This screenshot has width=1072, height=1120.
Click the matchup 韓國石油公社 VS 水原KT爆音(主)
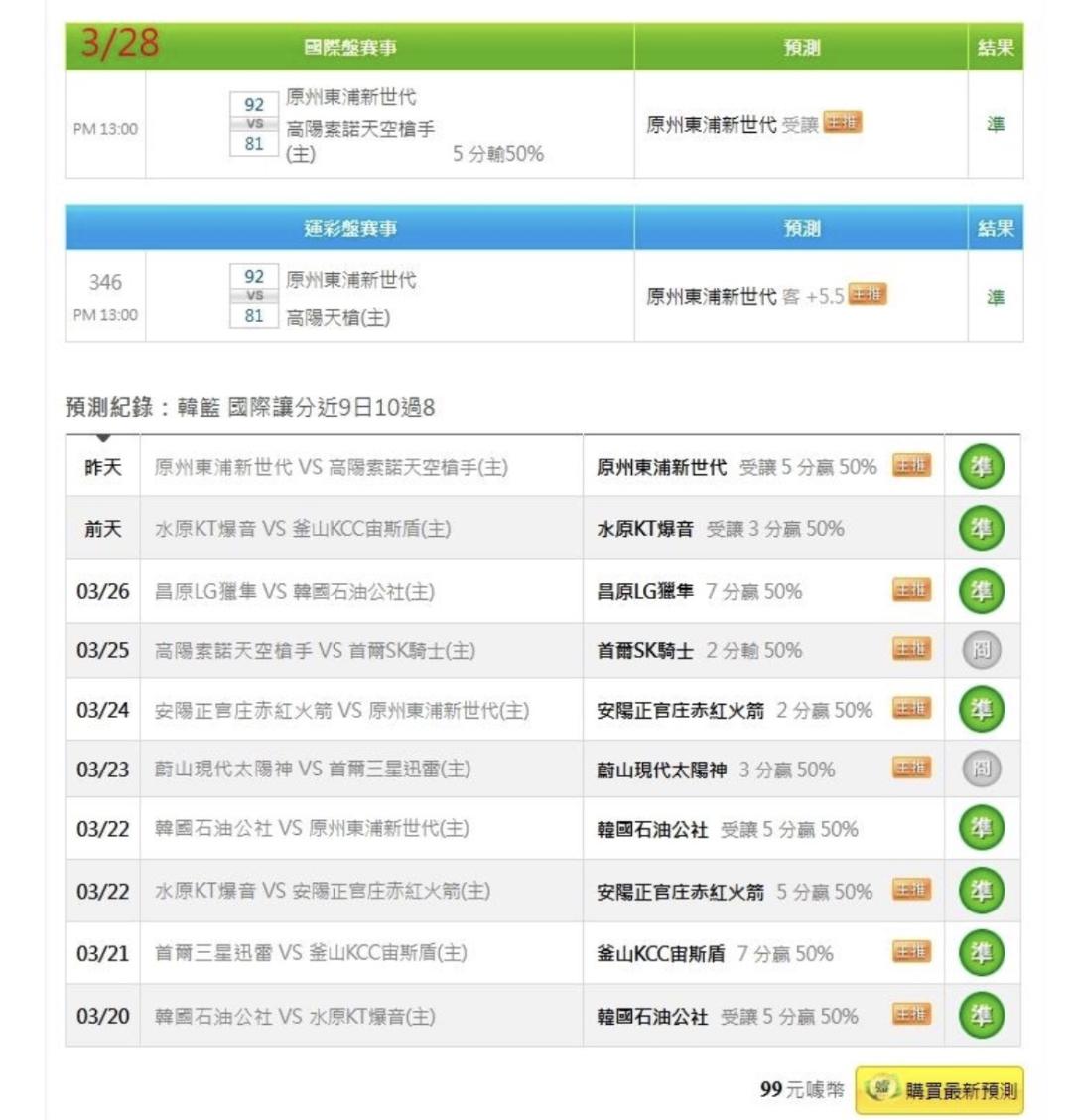point(295,1016)
